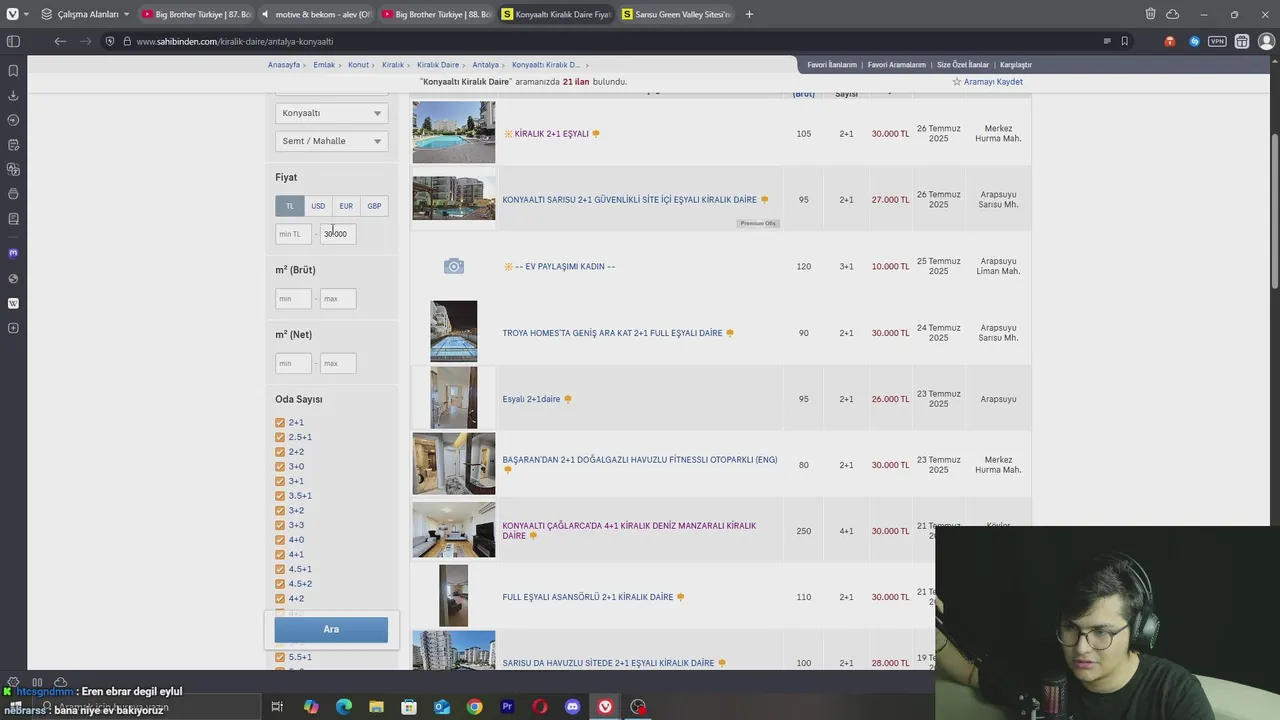The height and width of the screenshot is (720, 1280).
Task: Open the Wikipedia web panel
Action: point(13,303)
